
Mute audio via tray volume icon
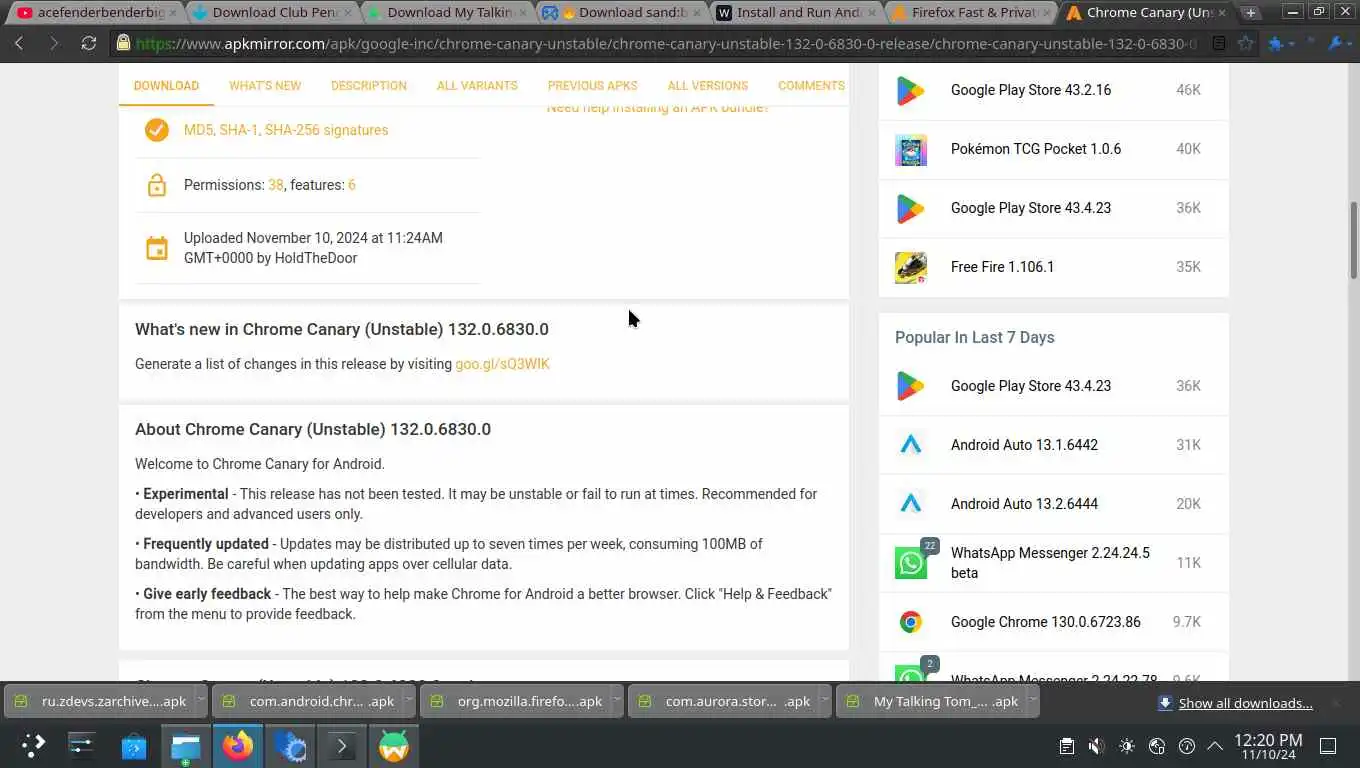1096,746
